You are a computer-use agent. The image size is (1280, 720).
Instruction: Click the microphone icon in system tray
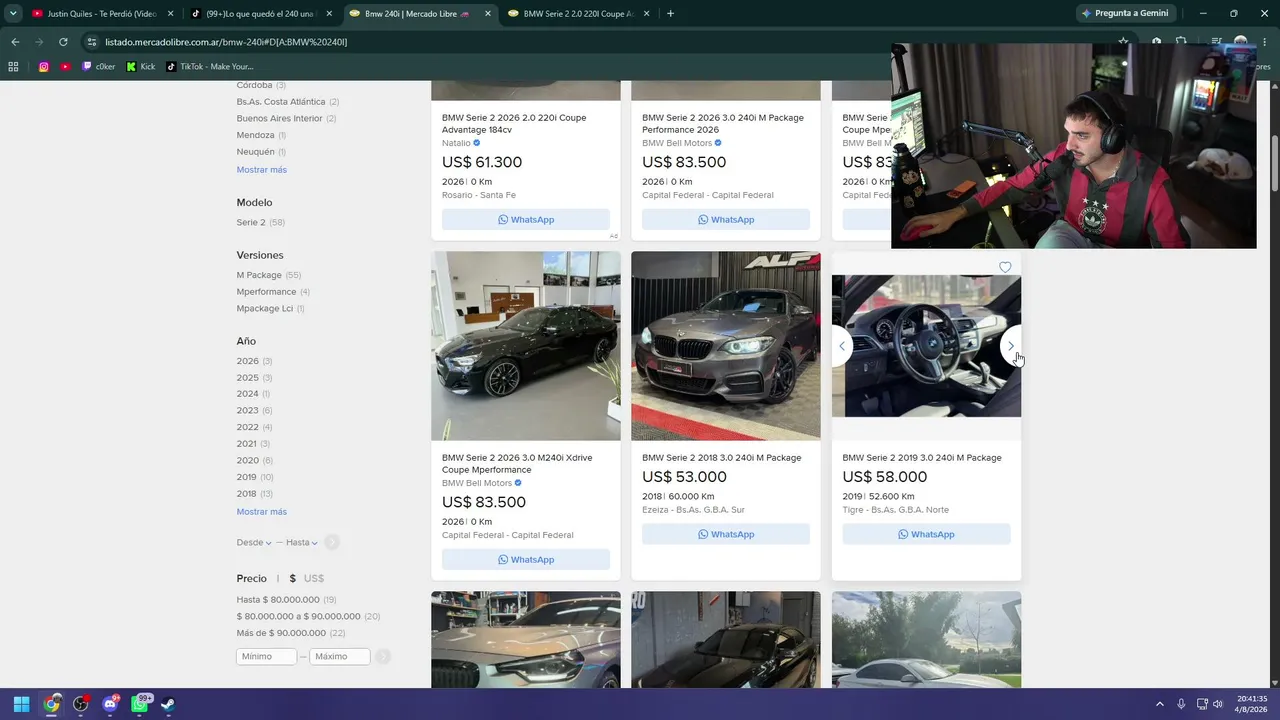pyautogui.click(x=1181, y=704)
